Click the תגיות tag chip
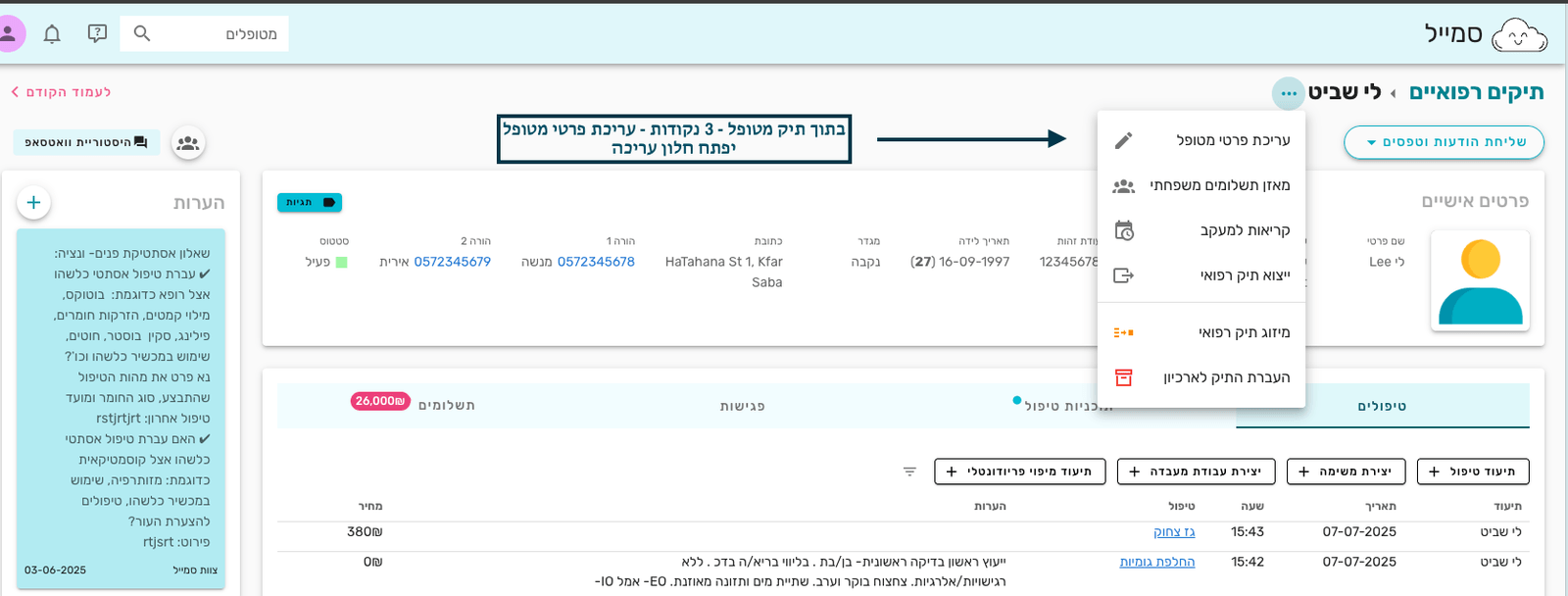The width and height of the screenshot is (1568, 596). [310, 202]
